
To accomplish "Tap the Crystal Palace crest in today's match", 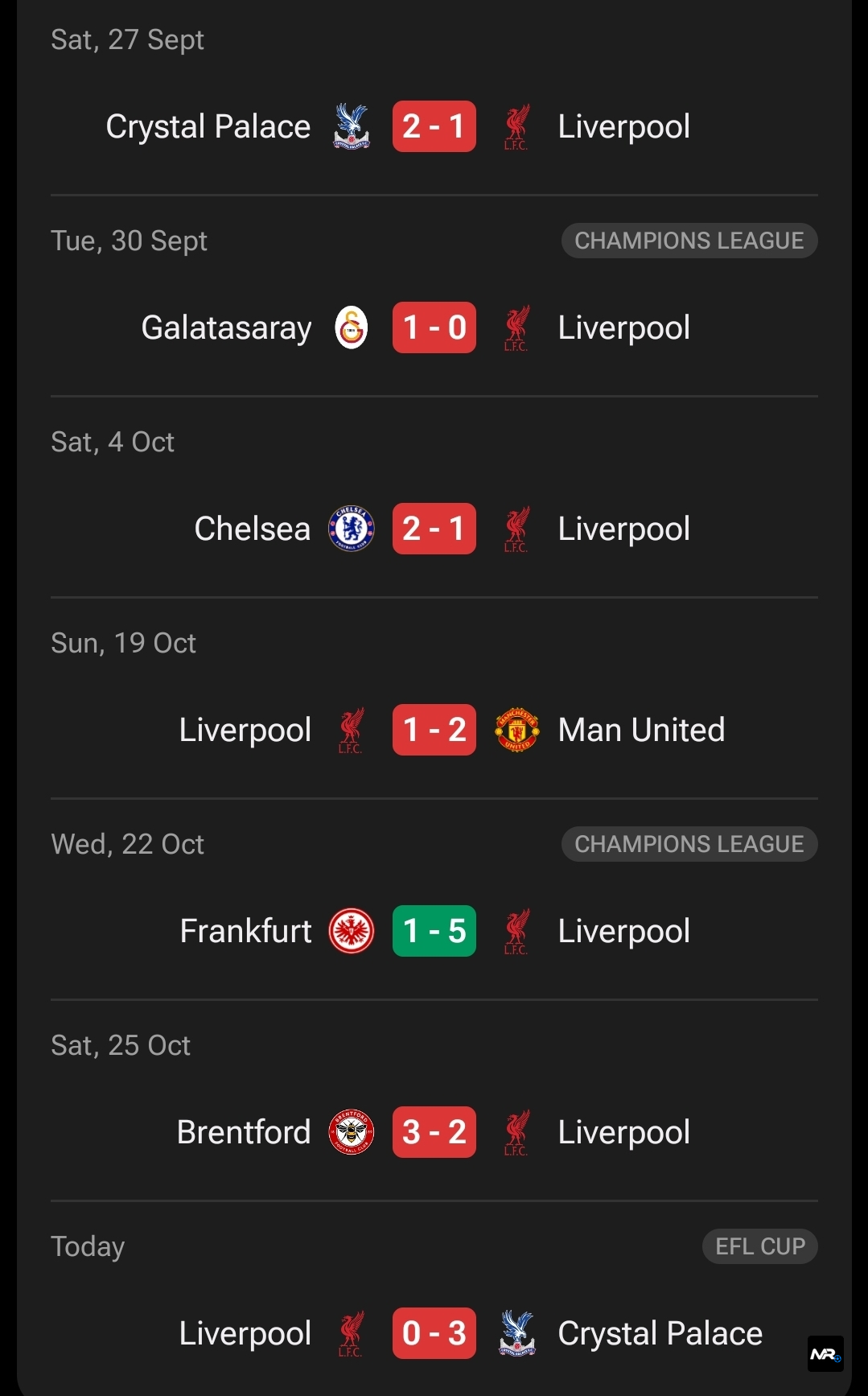I will (x=516, y=1333).
